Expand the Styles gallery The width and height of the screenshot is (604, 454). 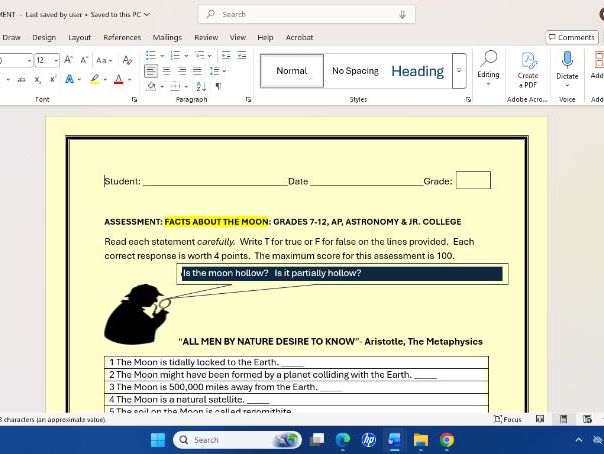pos(459,71)
